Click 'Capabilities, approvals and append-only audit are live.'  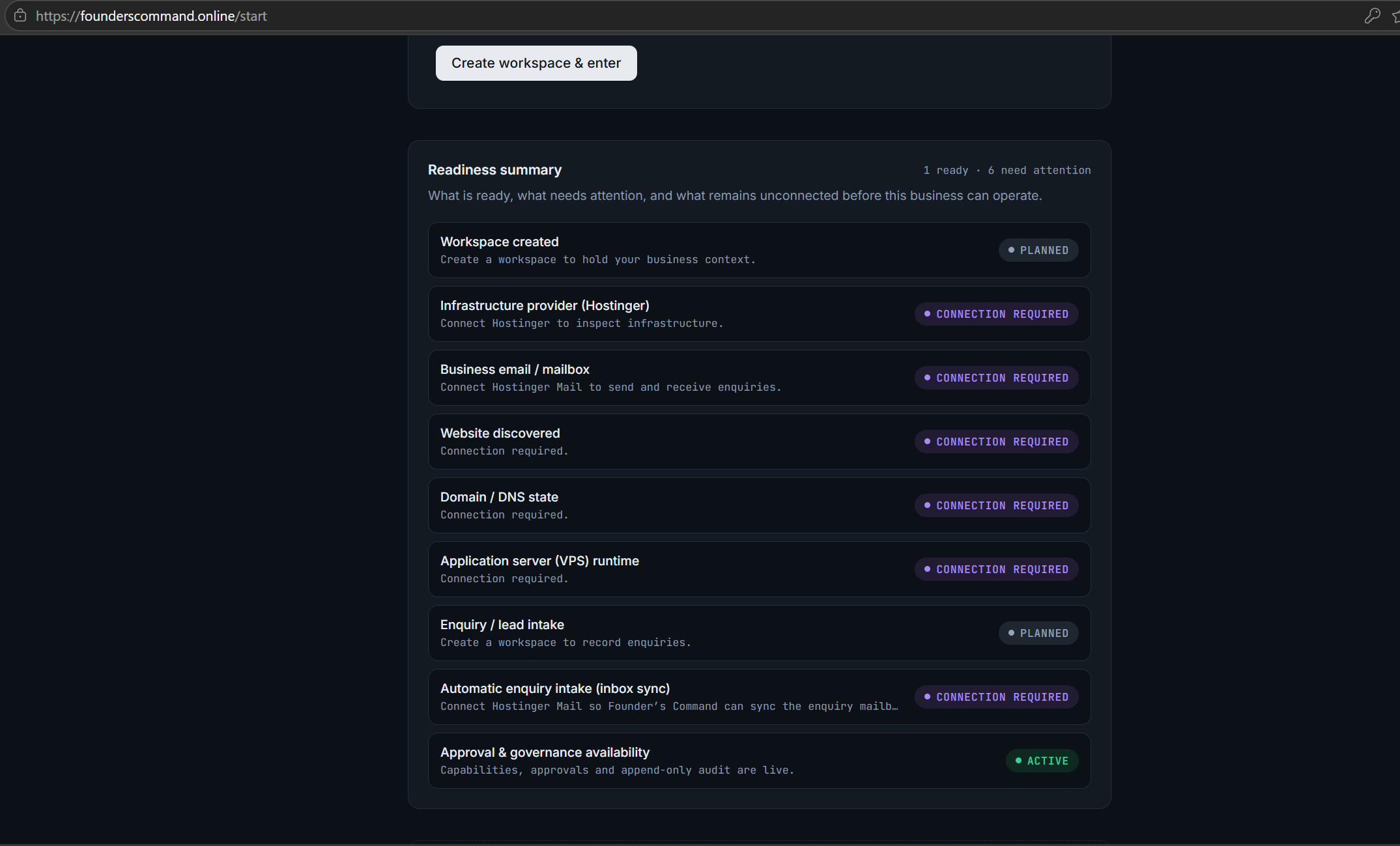(x=618, y=770)
